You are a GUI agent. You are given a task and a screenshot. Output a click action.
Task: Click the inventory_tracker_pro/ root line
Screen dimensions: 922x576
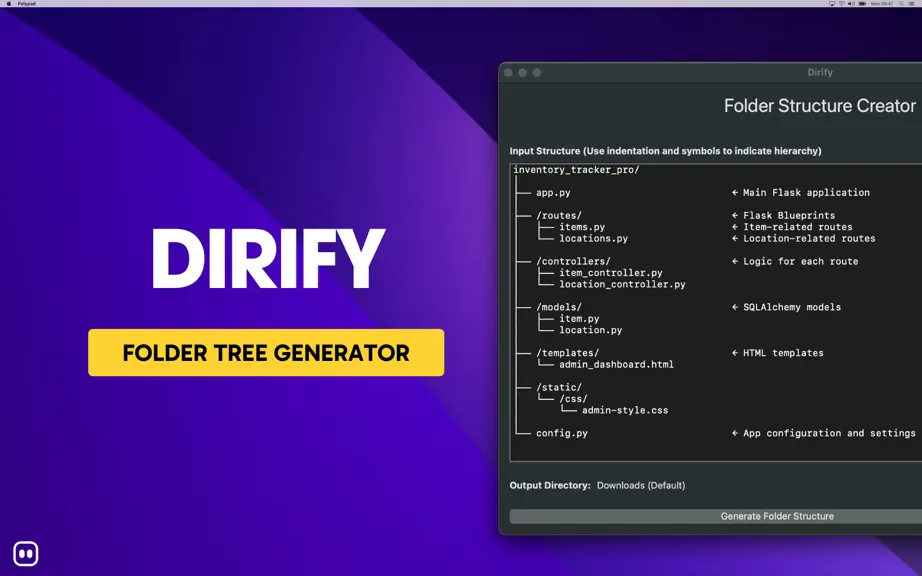pyautogui.click(x=576, y=170)
